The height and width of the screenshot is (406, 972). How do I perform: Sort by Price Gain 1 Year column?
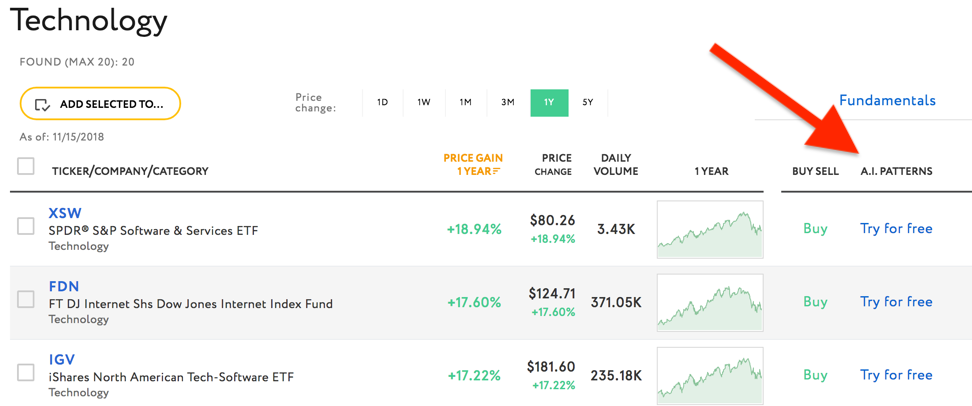473,165
